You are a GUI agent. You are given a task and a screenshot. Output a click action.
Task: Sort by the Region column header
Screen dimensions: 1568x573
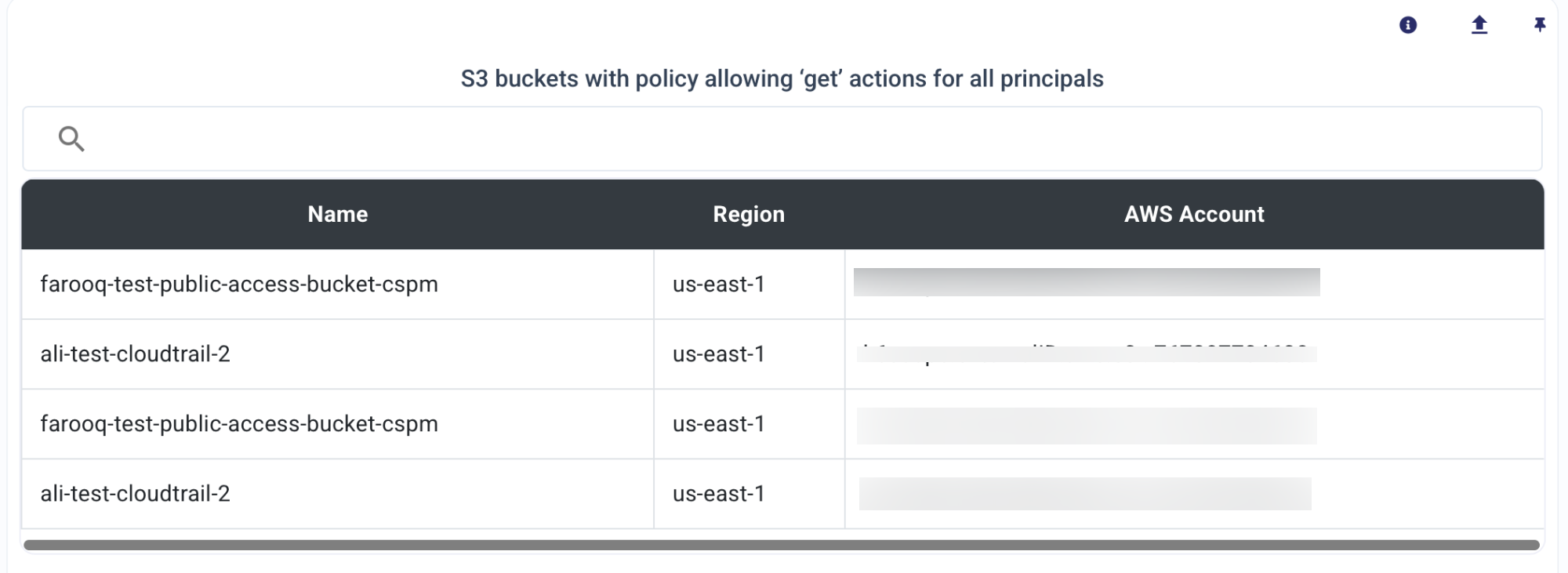749,214
